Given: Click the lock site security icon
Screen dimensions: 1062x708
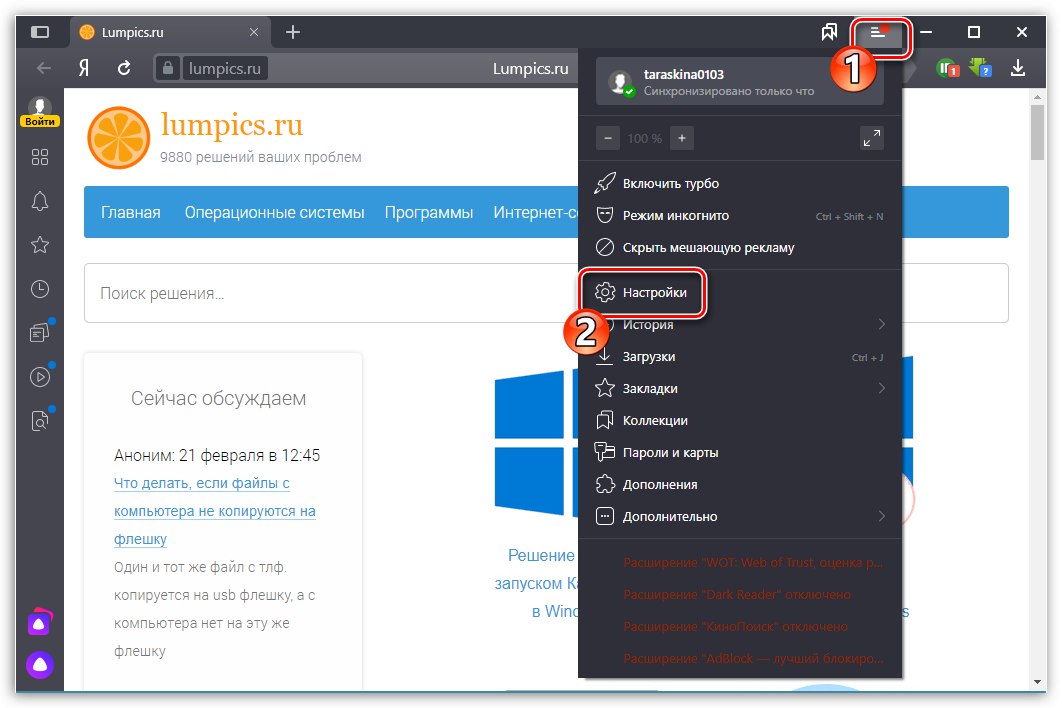Looking at the screenshot, I should point(167,68).
